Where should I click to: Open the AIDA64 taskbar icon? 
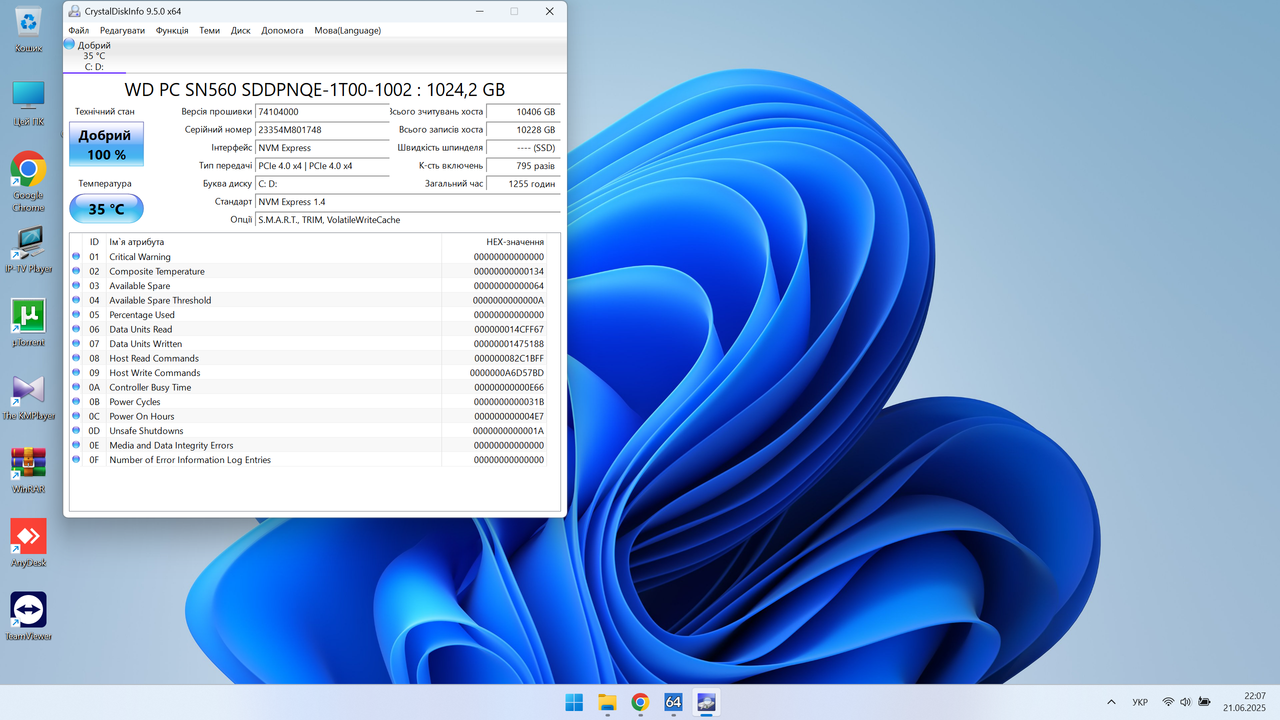point(673,702)
